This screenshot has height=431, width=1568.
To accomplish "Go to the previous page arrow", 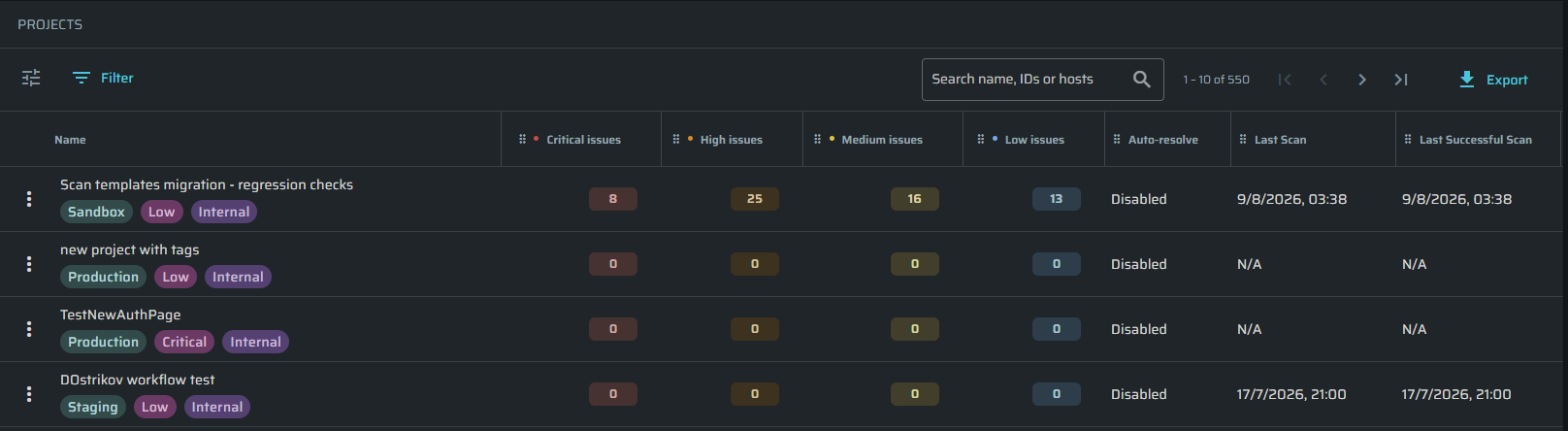I will click(x=1323, y=80).
